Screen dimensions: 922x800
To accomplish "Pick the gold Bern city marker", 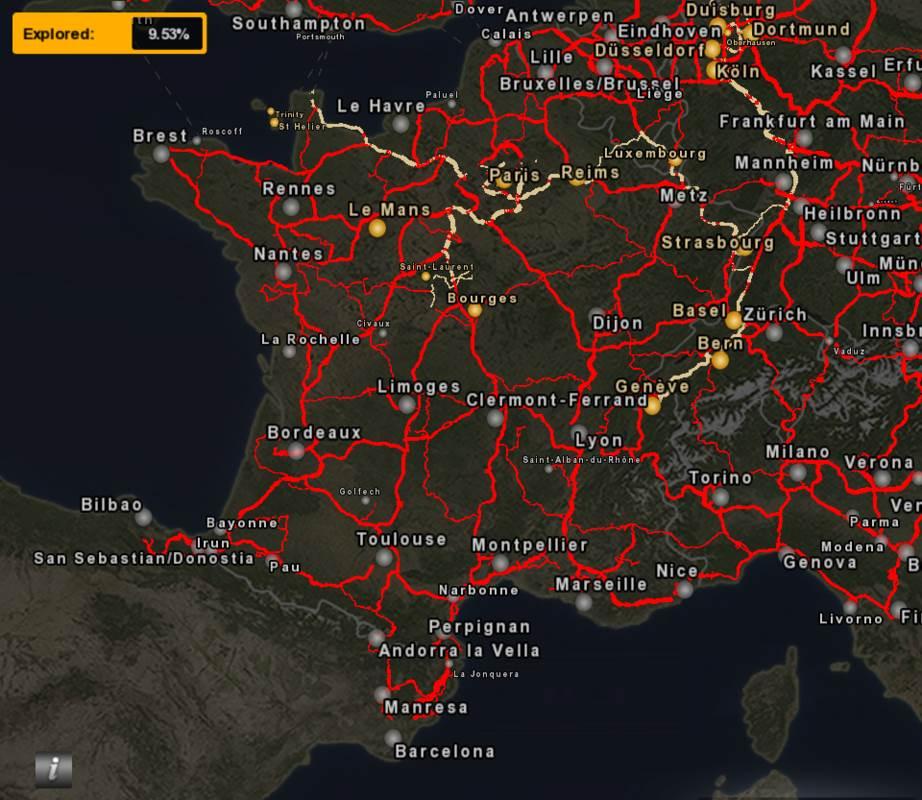I will 720,360.
